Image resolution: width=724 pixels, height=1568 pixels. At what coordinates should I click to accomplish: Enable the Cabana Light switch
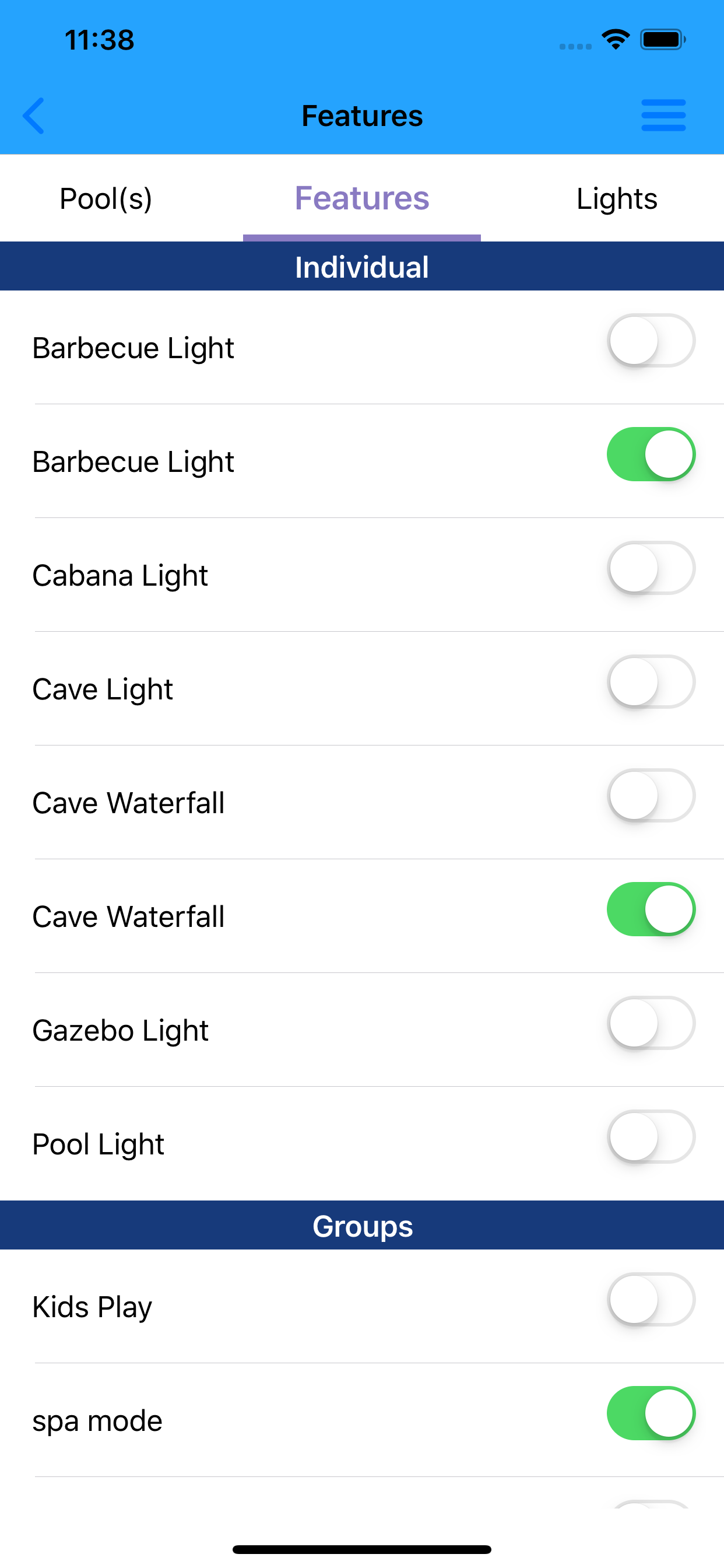(x=651, y=568)
